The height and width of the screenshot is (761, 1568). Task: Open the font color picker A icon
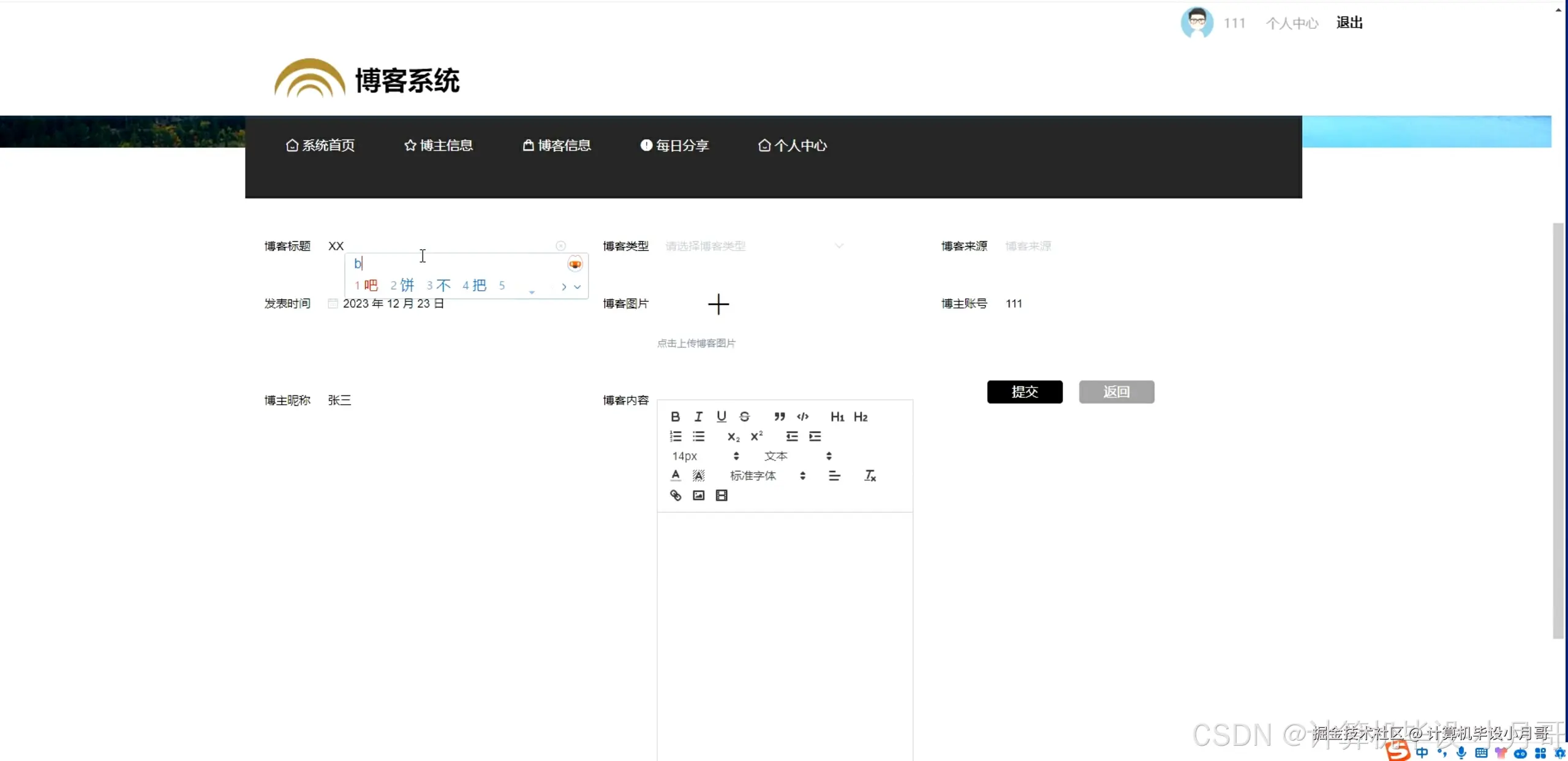(x=674, y=475)
